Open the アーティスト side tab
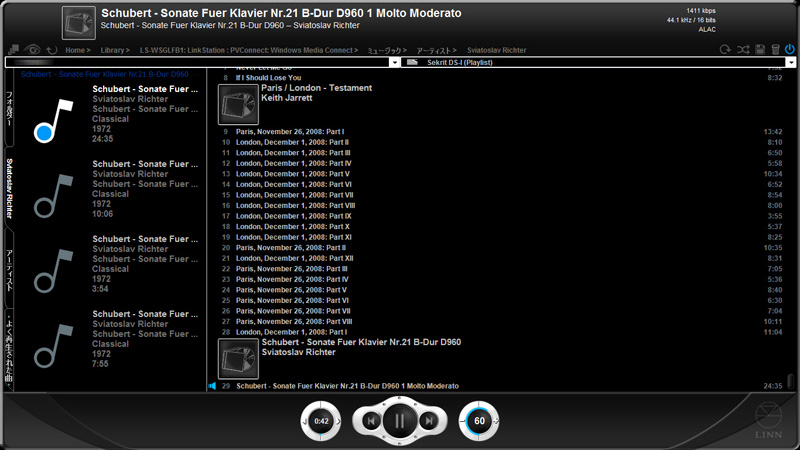The image size is (800, 450). [10, 270]
